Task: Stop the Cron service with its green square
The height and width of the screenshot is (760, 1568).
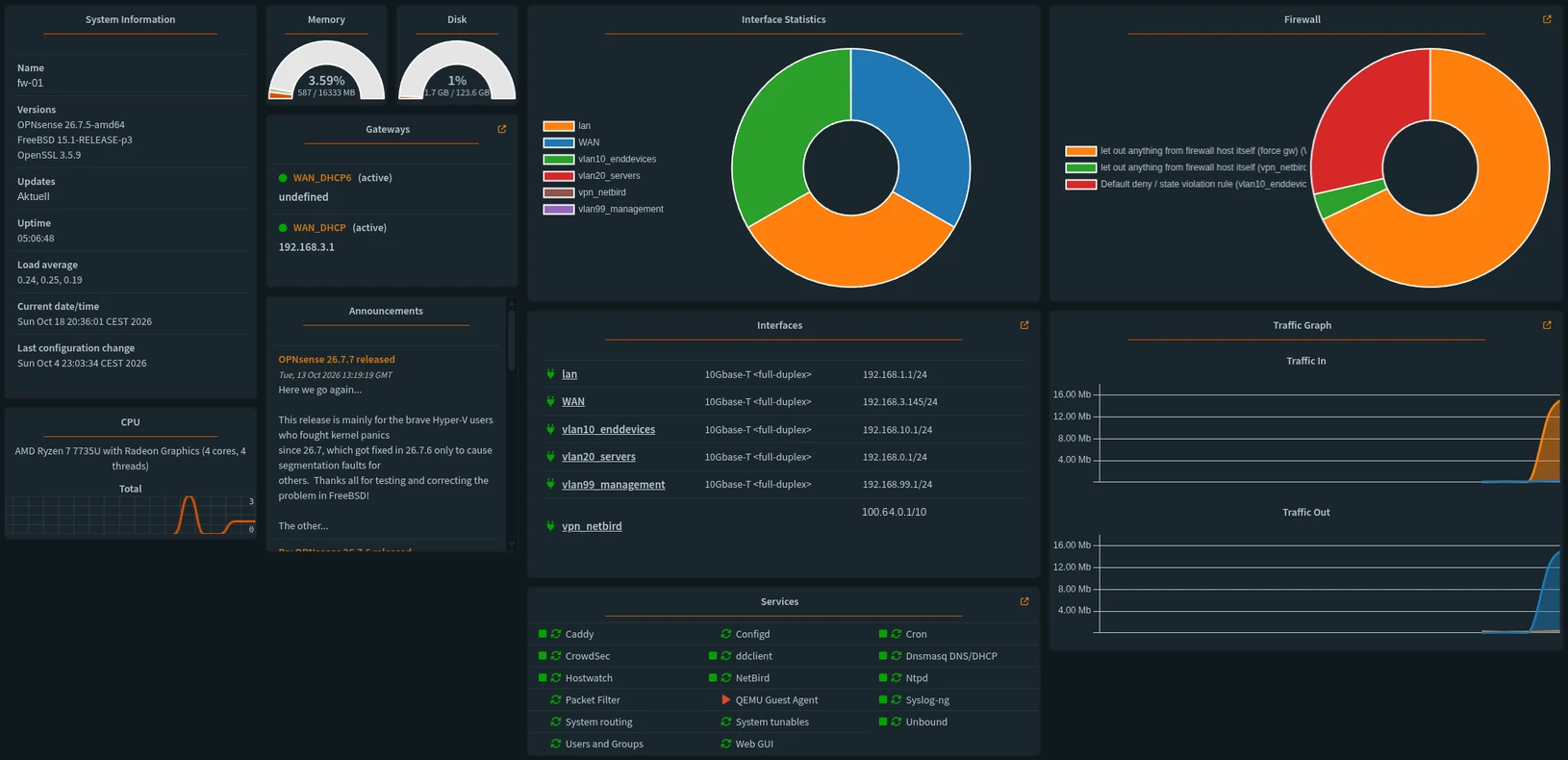Action: click(883, 634)
